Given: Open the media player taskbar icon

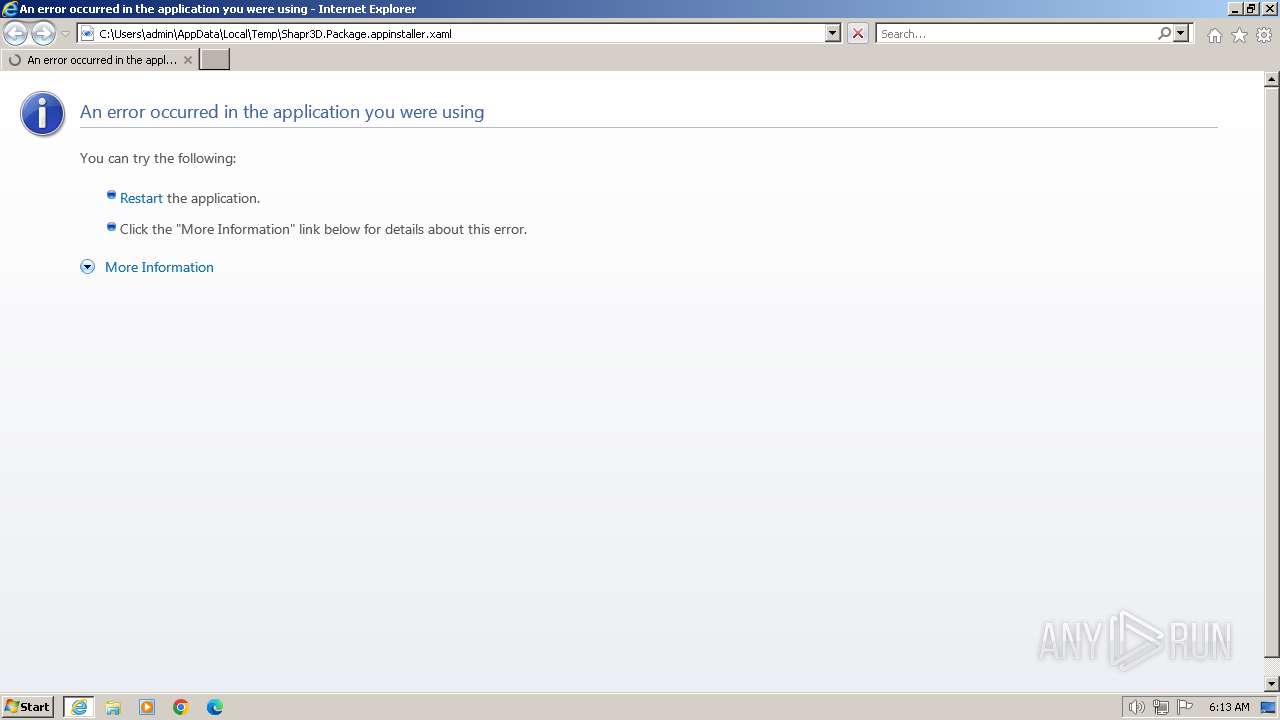Looking at the screenshot, I should tap(147, 707).
